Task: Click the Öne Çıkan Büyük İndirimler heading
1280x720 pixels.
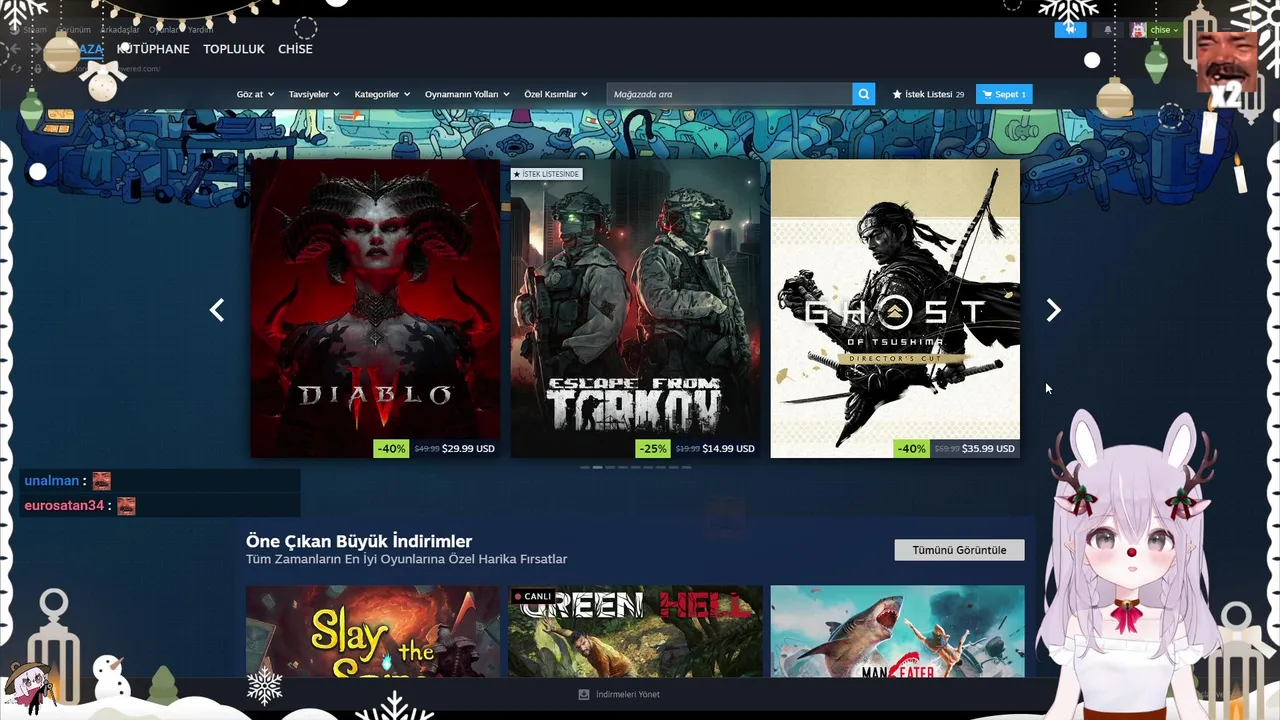Action: point(359,541)
